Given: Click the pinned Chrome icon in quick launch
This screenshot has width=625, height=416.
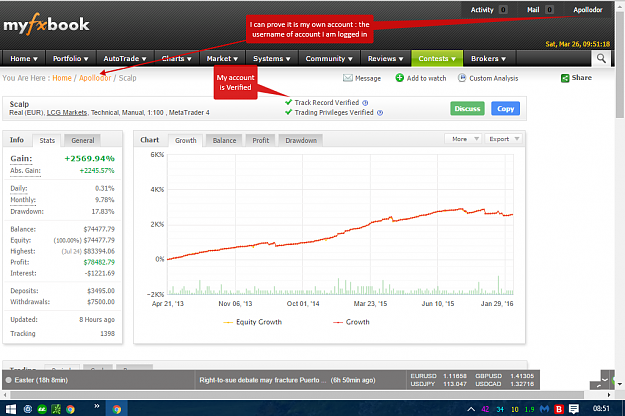Looking at the screenshot, I should click(71, 409).
